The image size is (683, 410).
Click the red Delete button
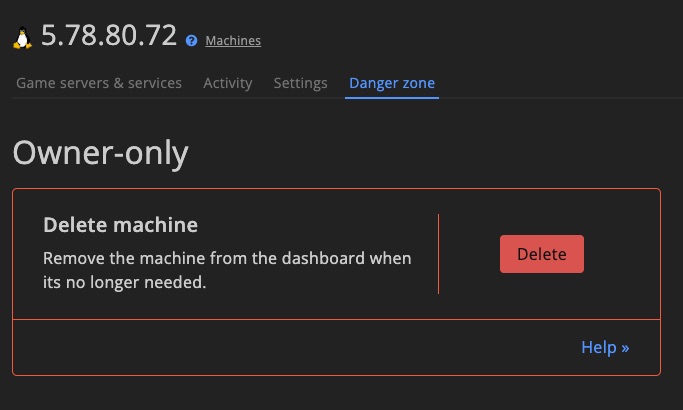pyautogui.click(x=542, y=254)
